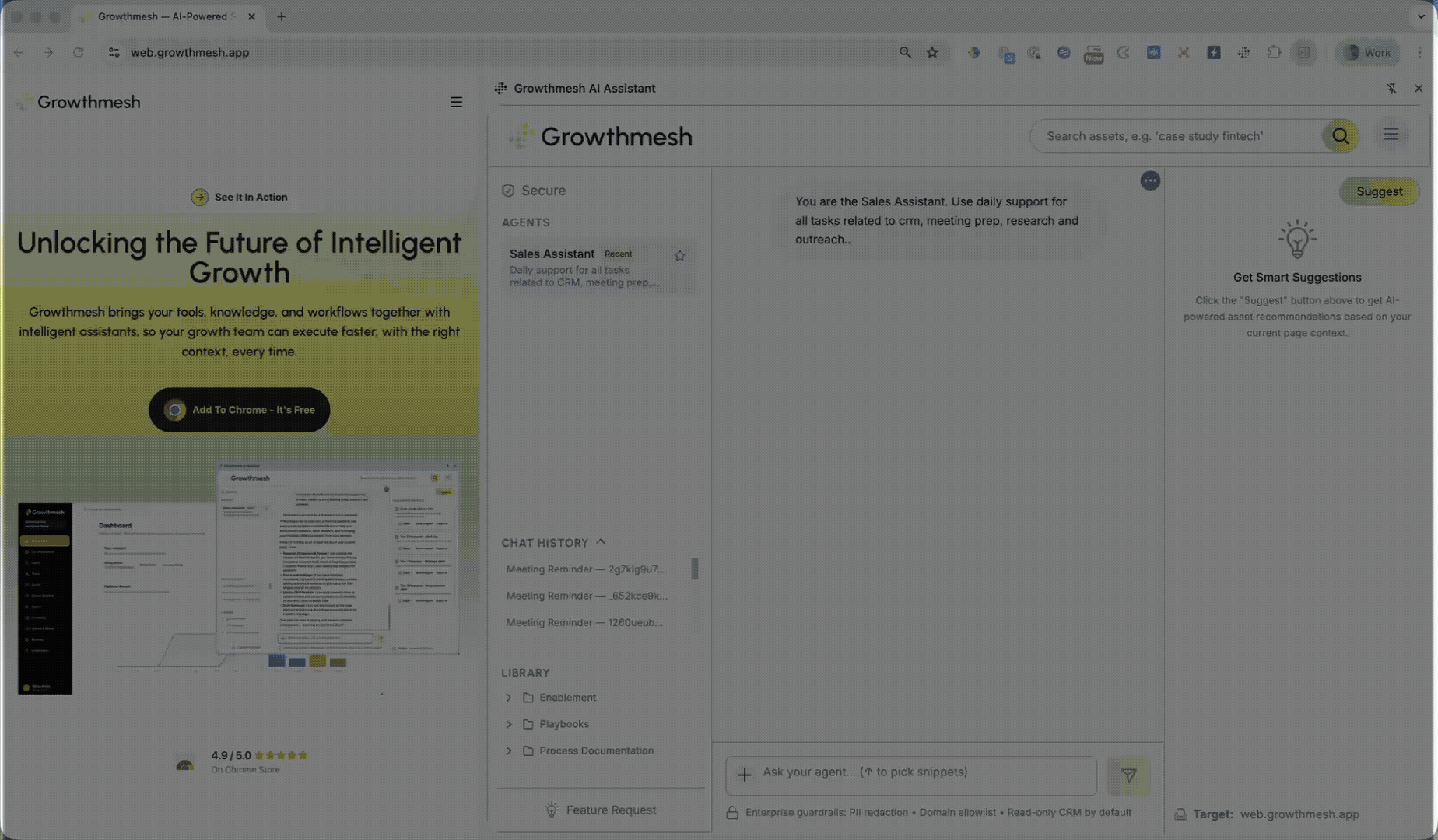Click the product screenshot thumbnail on website
The image size is (1438, 840).
pos(239,576)
